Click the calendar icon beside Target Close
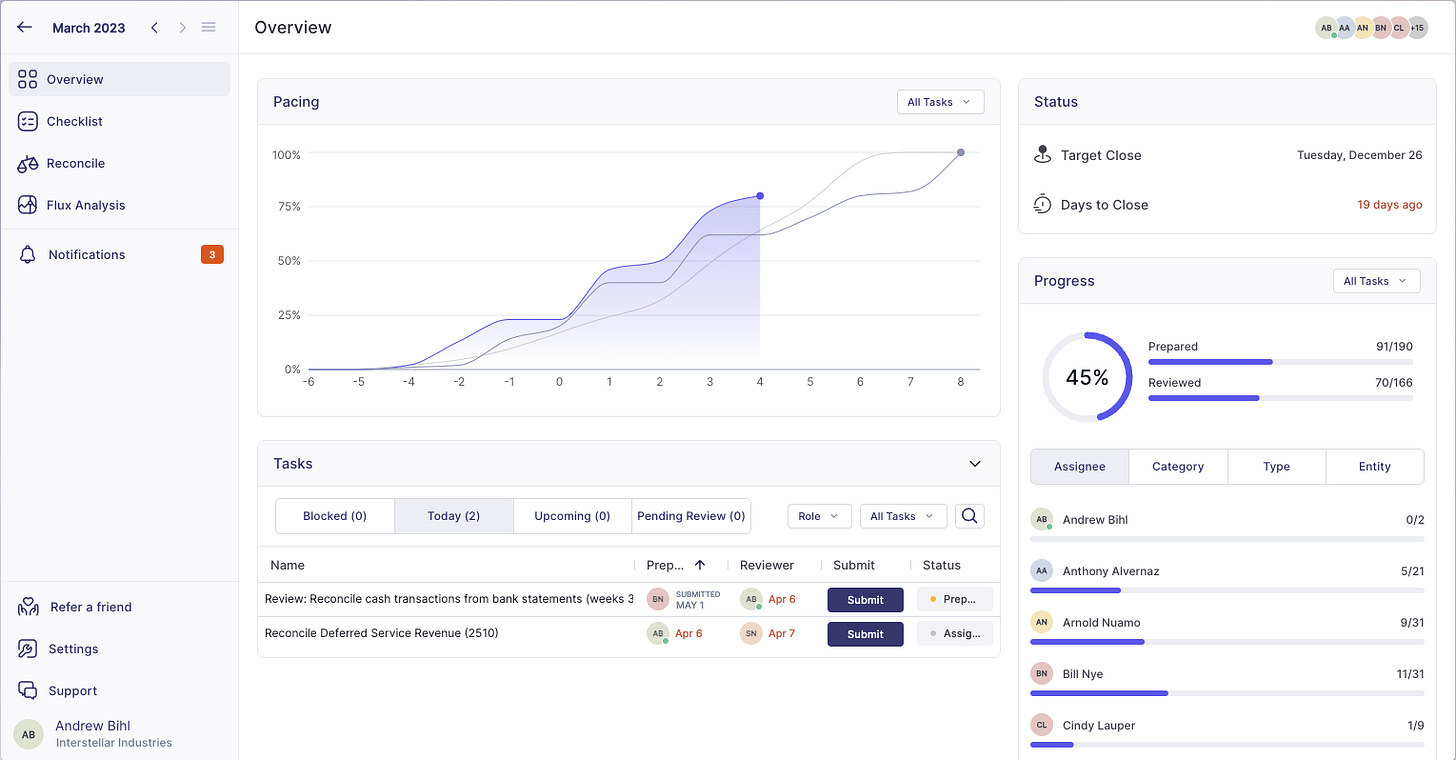The height and width of the screenshot is (760, 1456). pyautogui.click(x=1041, y=155)
